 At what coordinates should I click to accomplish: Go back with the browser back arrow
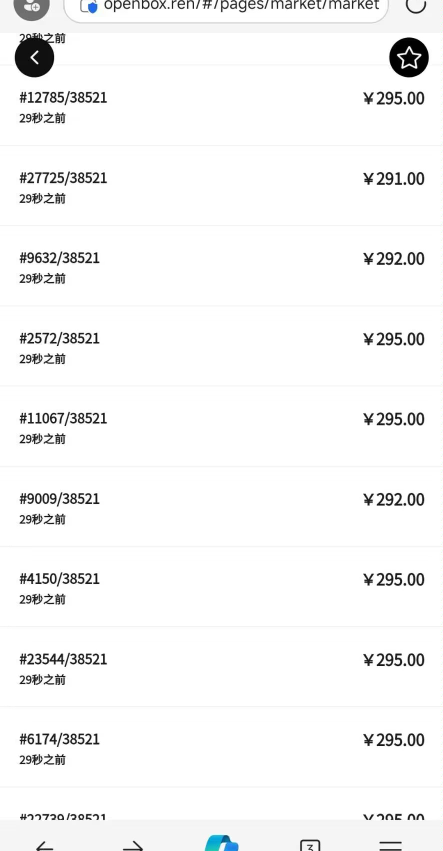[45, 844]
